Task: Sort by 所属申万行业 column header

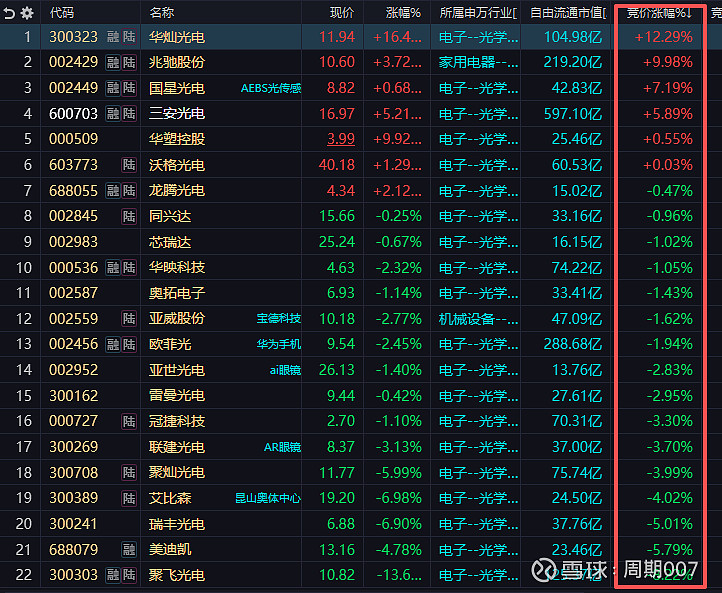Action: click(x=478, y=12)
